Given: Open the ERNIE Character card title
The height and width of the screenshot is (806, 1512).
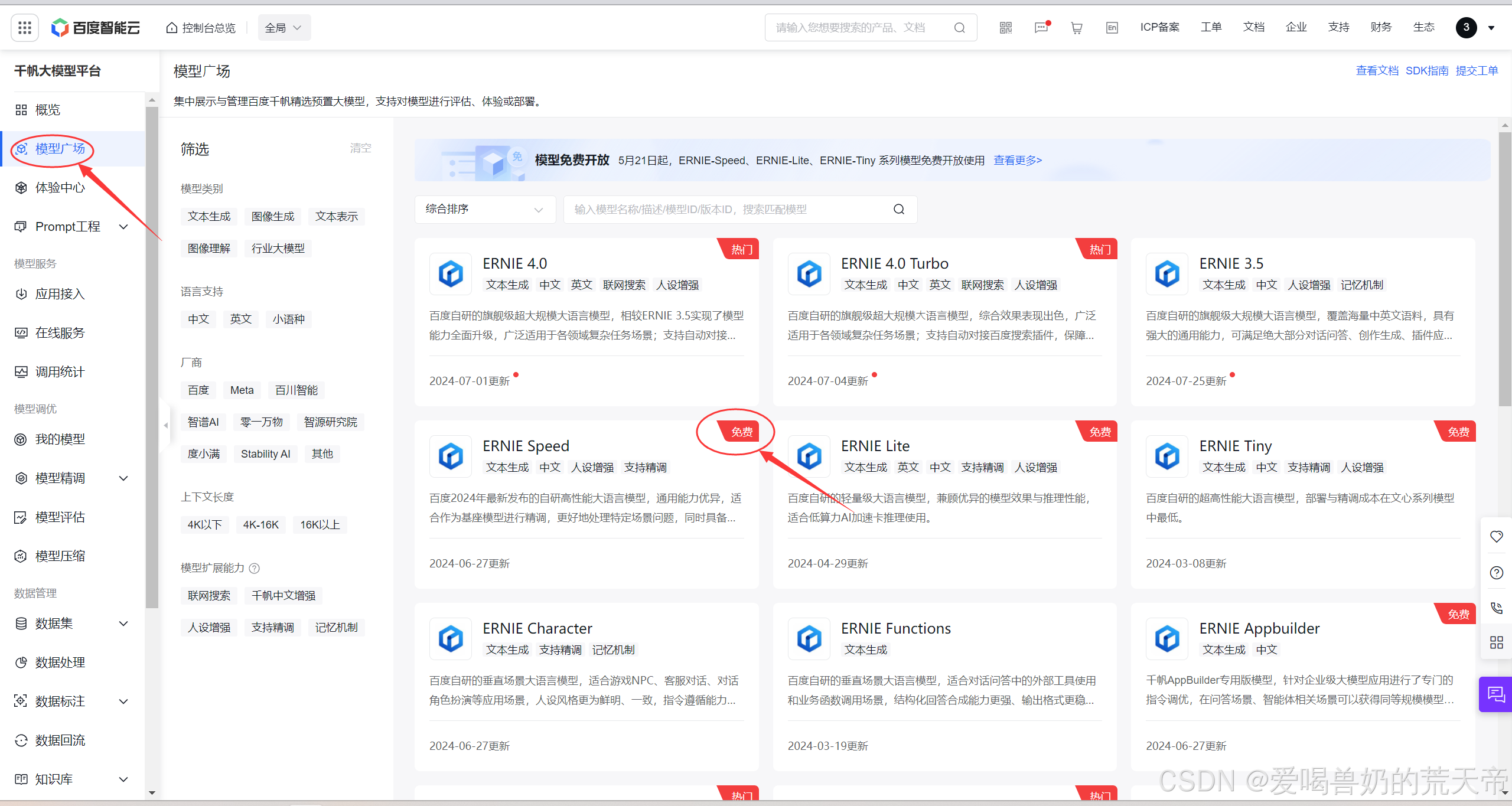Looking at the screenshot, I should pos(537,628).
